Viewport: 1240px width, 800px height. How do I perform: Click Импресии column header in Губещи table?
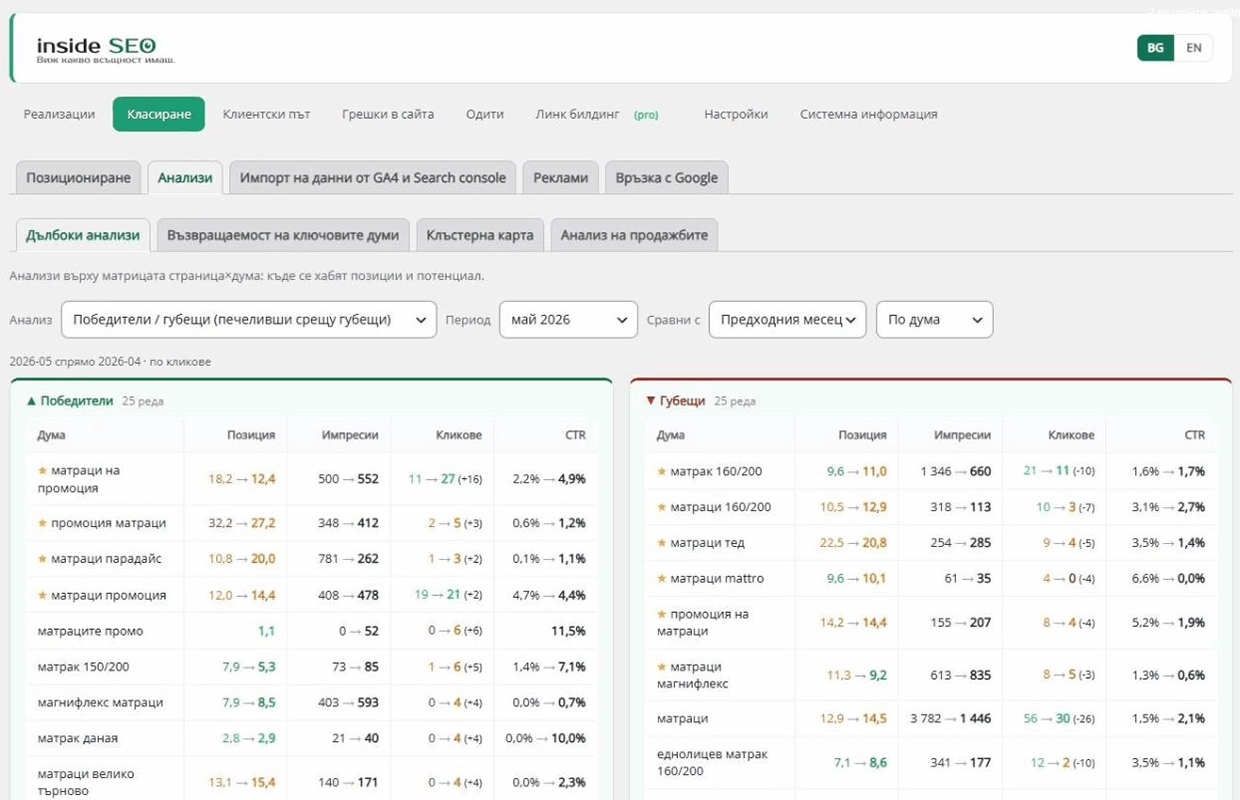[x=962, y=435]
